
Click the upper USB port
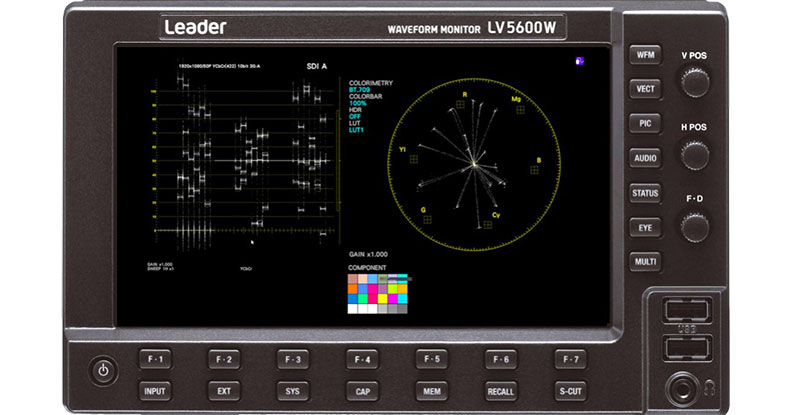pos(687,310)
